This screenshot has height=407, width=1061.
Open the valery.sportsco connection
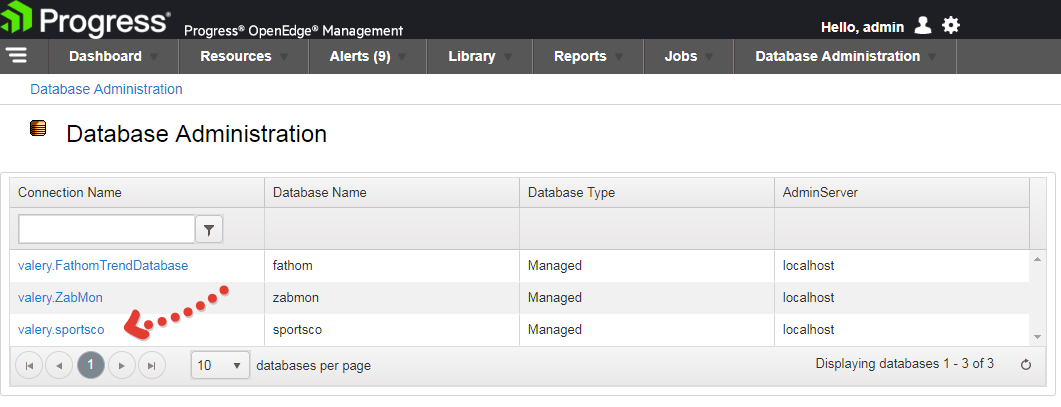(x=61, y=330)
